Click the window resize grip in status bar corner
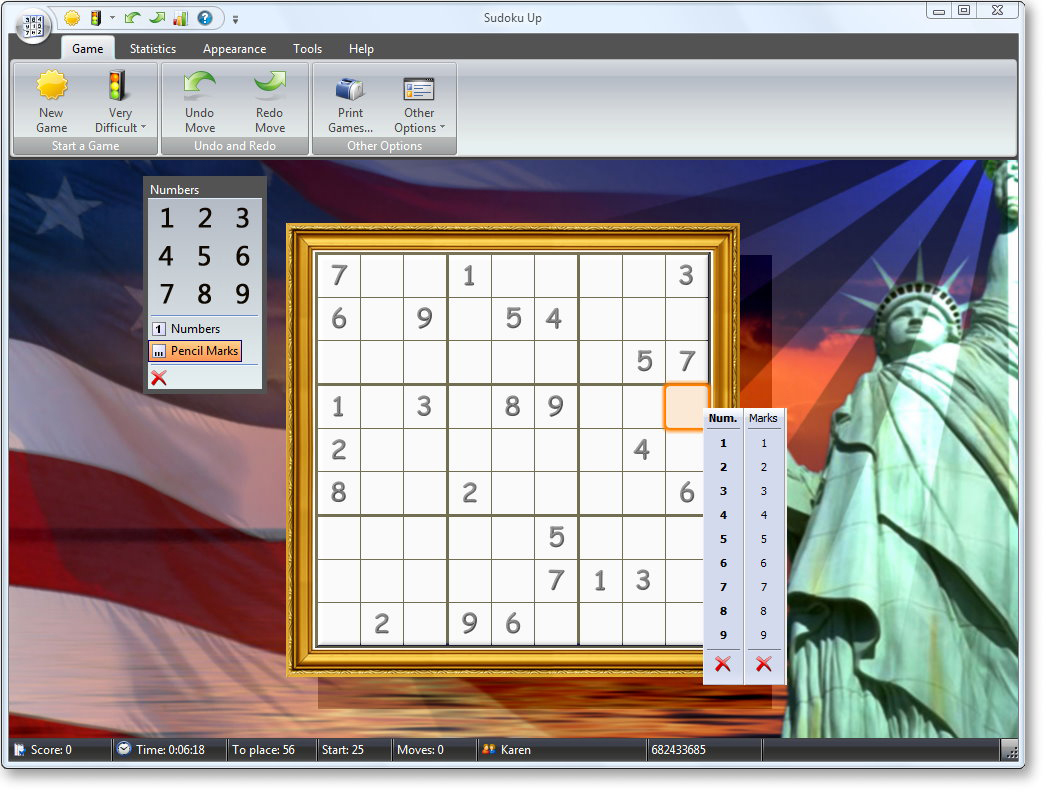The width and height of the screenshot is (1049, 796). (1012, 753)
